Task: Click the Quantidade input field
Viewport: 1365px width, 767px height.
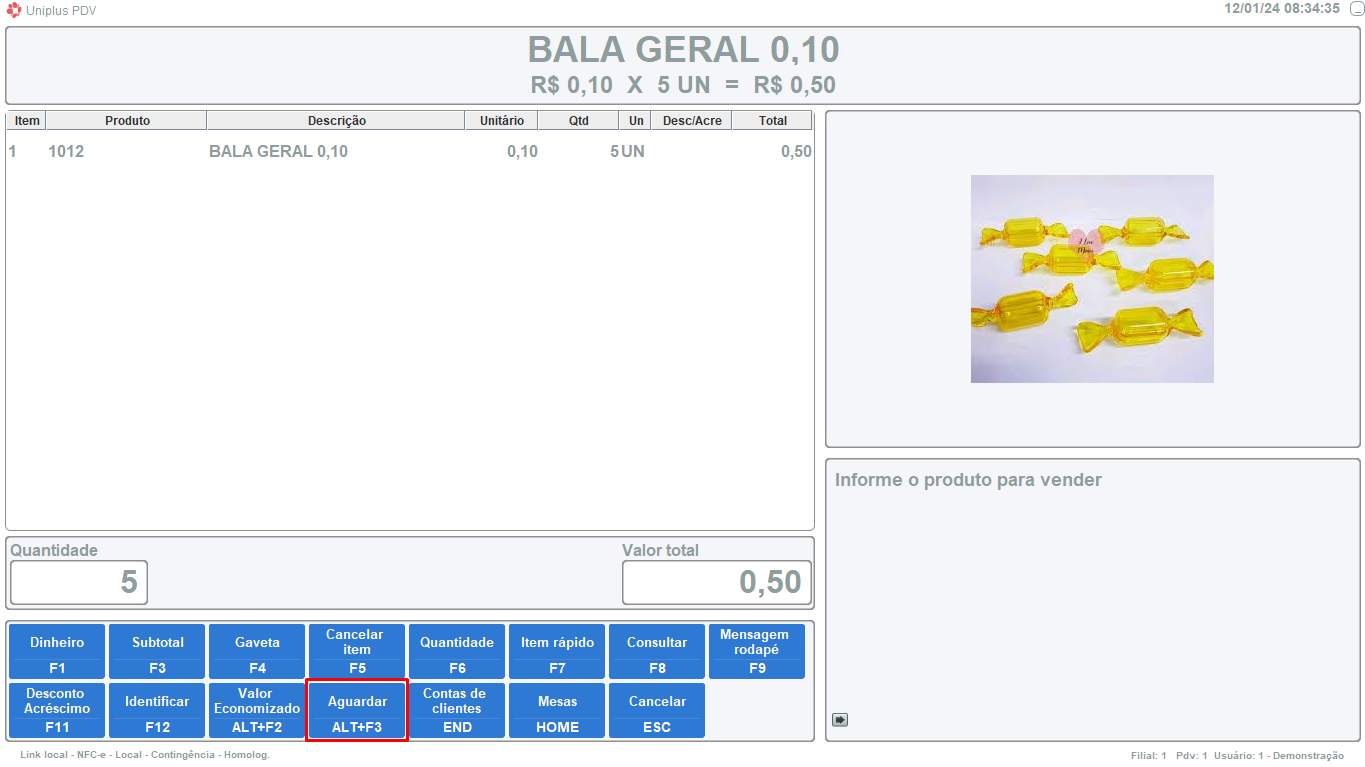Action: click(x=79, y=582)
